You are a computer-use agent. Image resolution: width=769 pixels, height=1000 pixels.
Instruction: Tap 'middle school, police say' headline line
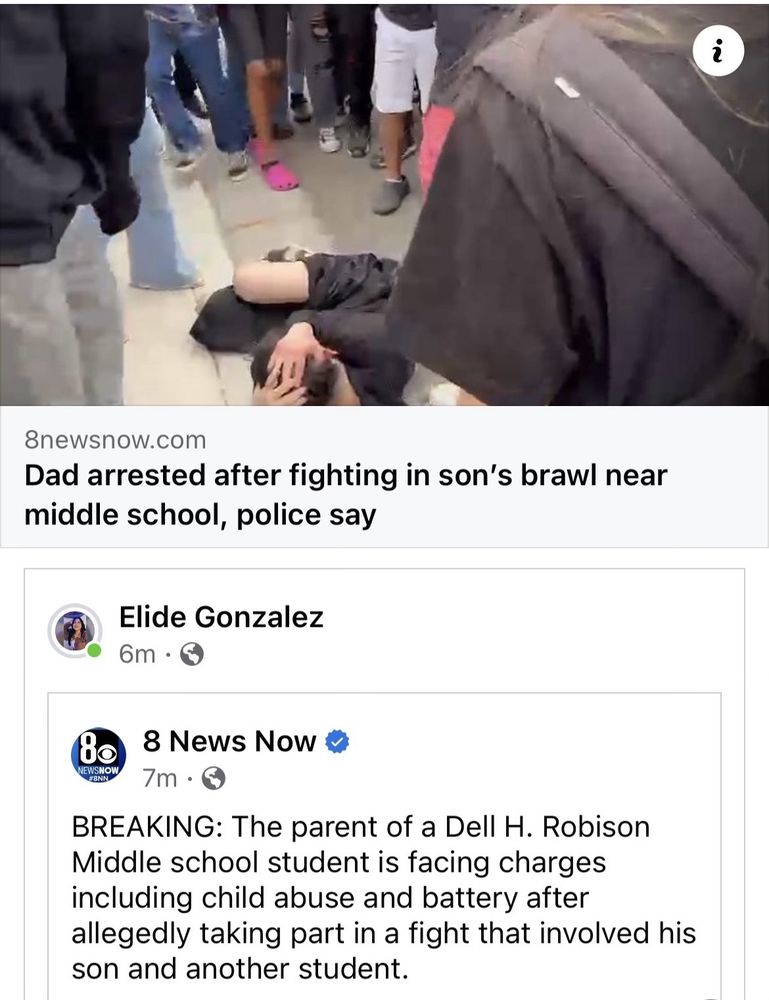pyautogui.click(x=200, y=515)
